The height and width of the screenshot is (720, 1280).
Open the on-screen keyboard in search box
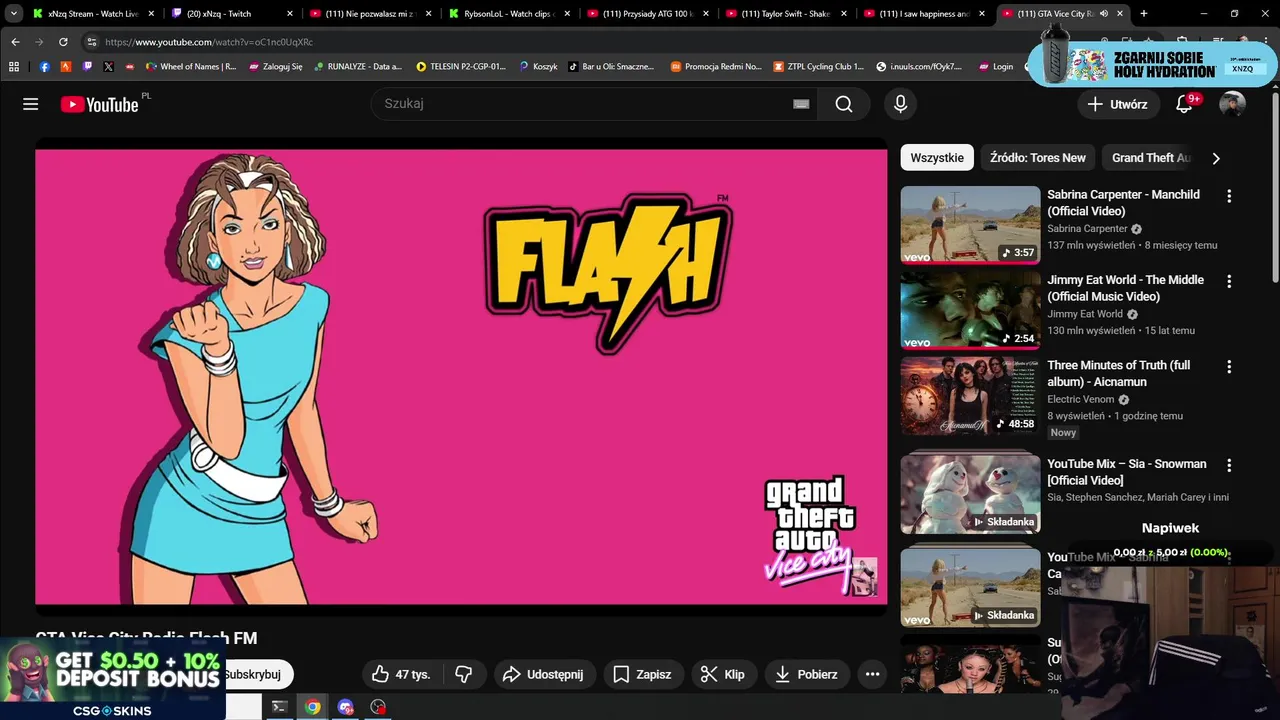(x=801, y=104)
